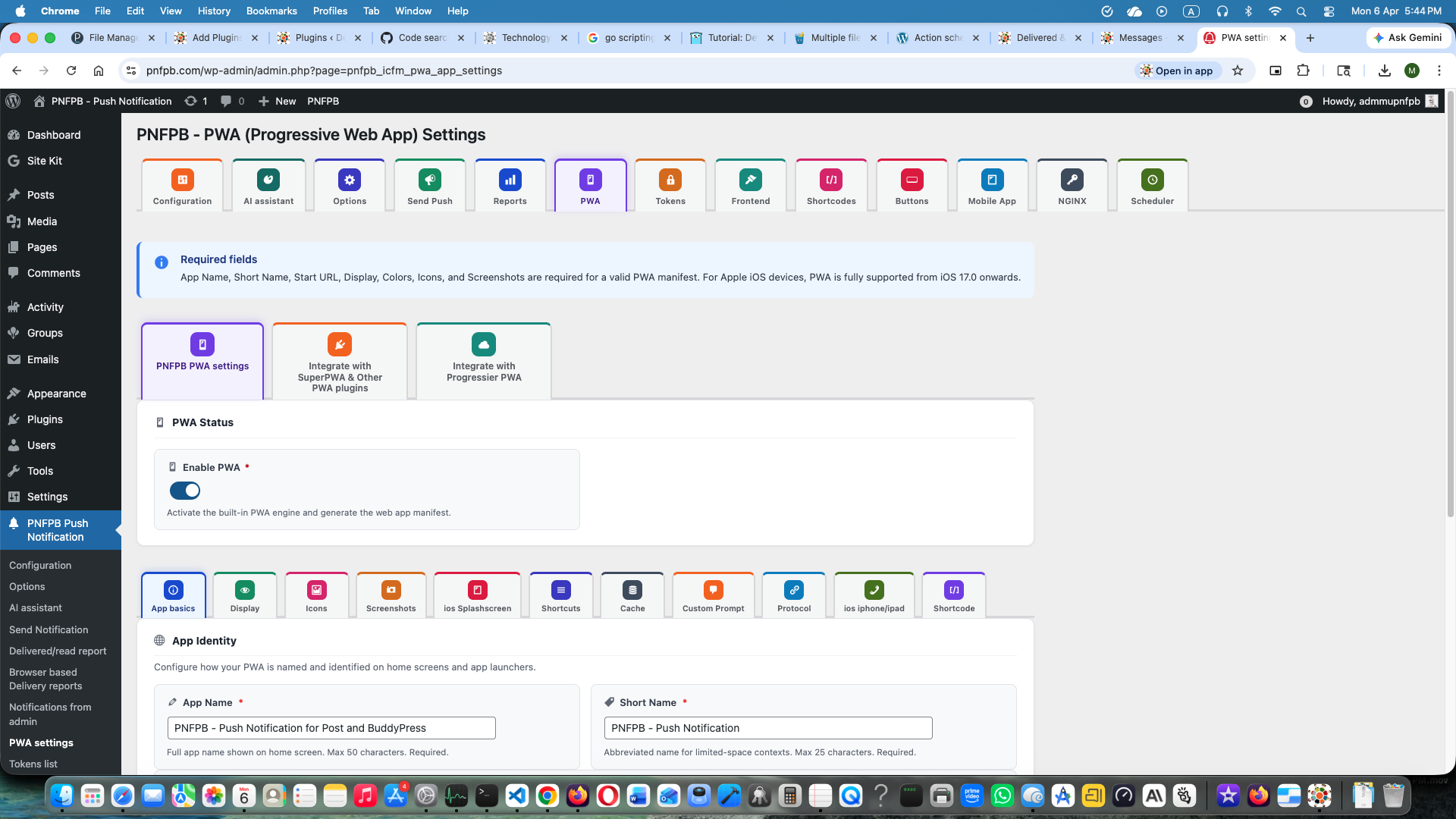
Task: Open the Howdy admmupnfpb account menu
Action: [1370, 101]
